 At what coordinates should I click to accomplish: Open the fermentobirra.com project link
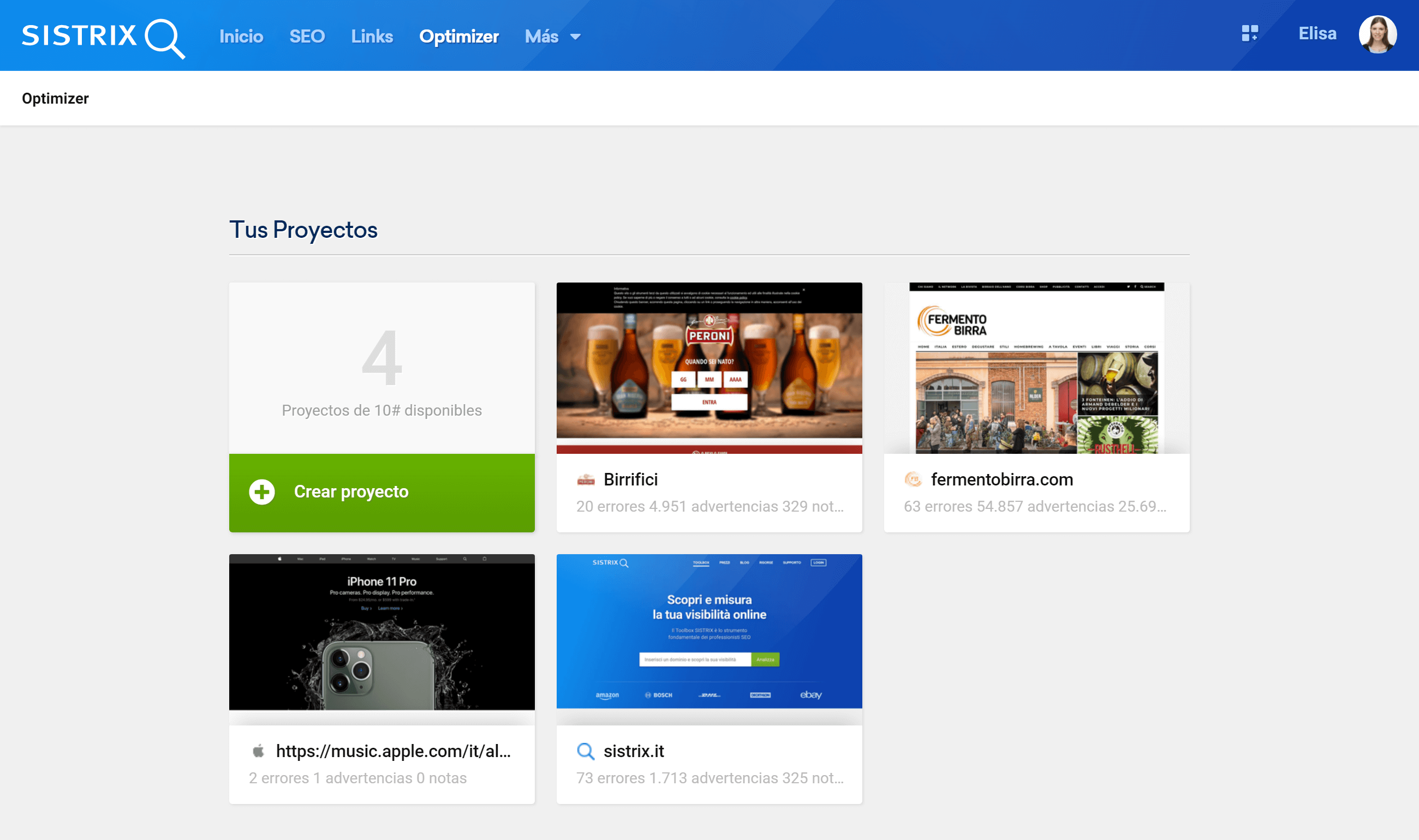pos(1001,479)
